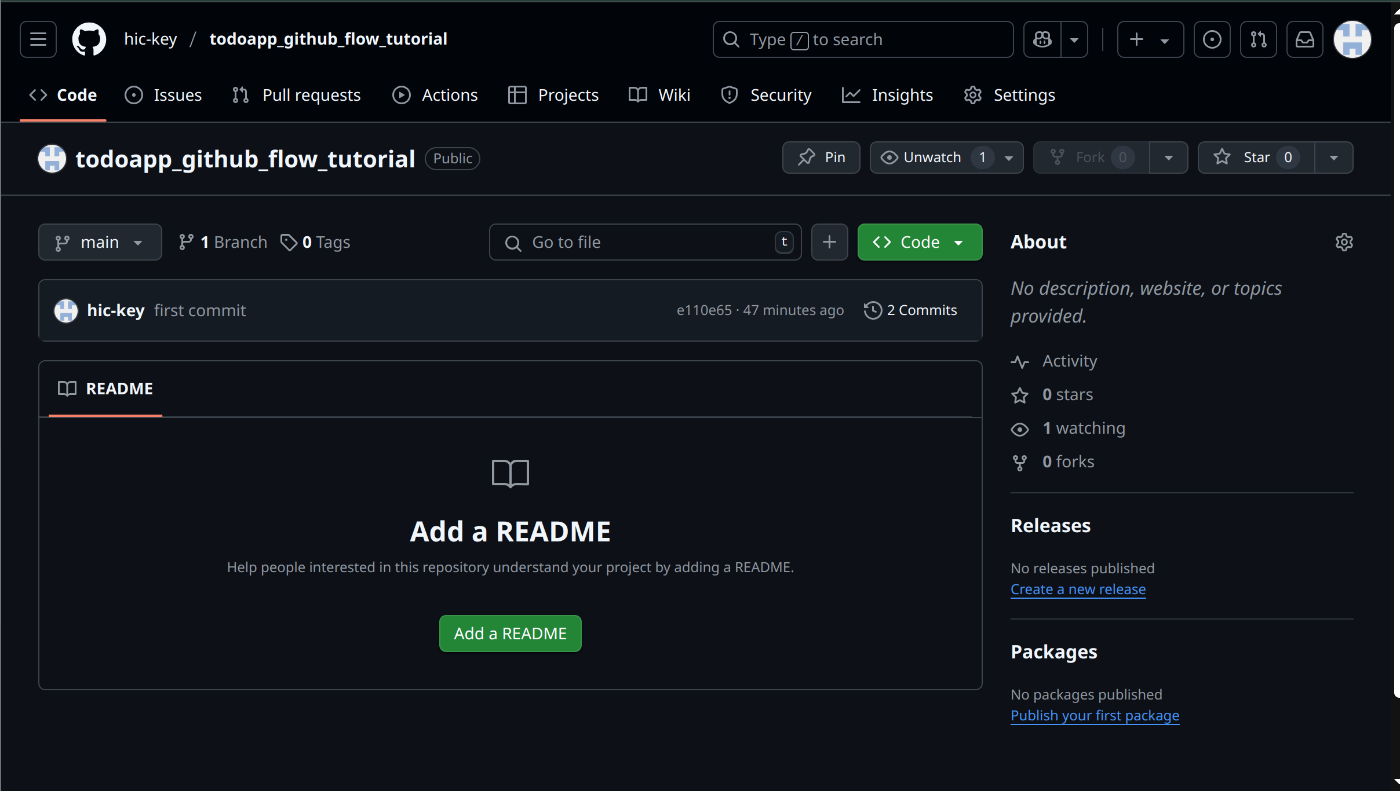The height and width of the screenshot is (791, 1400).
Task: Open the Insights tab
Action: (x=887, y=95)
